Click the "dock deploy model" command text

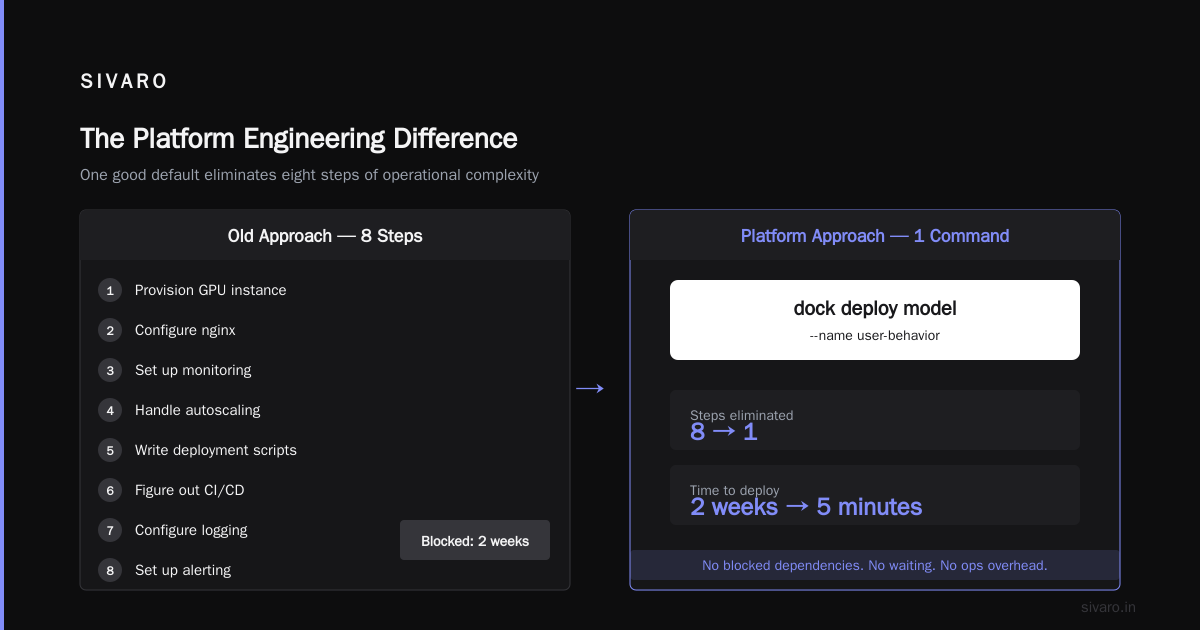(x=875, y=309)
